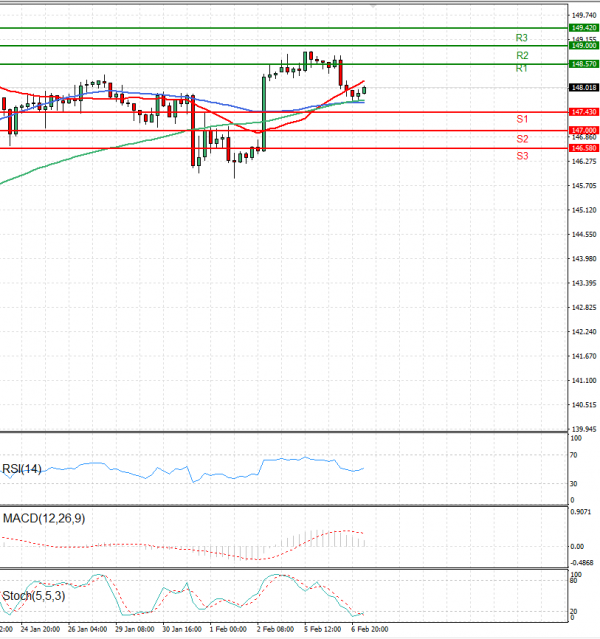Click the 5 Feb 12:00 time label
Viewport: 600px width, 639px height.
pos(322,630)
